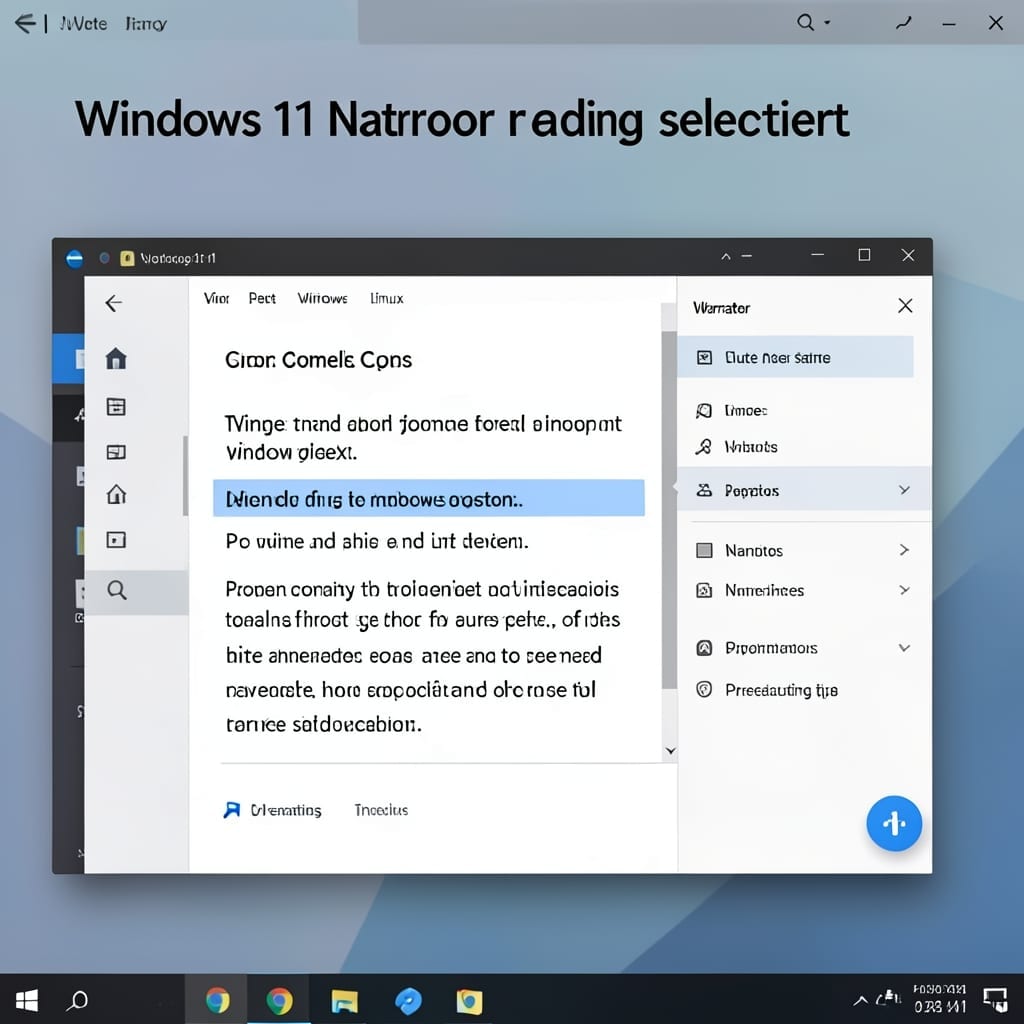The width and height of the screenshot is (1024, 1024).
Task: Expand the Pegotos dropdown chevron
Action: [904, 490]
